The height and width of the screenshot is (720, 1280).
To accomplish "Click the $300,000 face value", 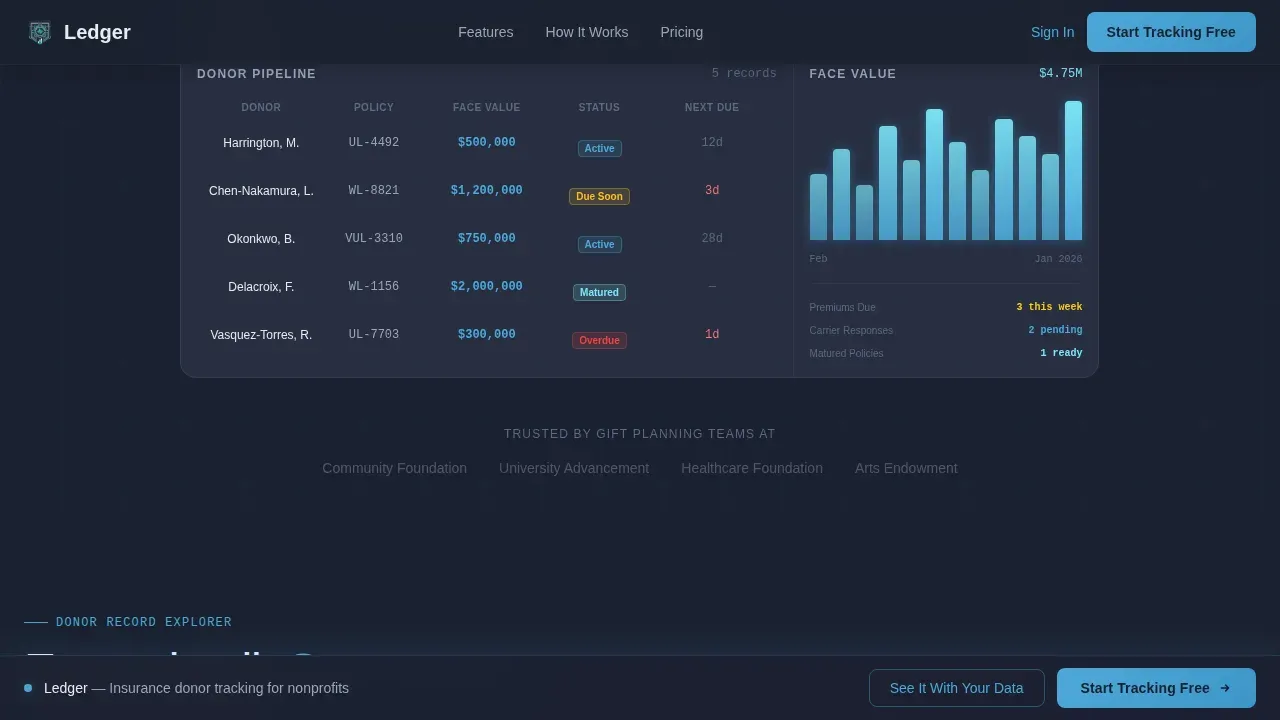I will tap(487, 335).
